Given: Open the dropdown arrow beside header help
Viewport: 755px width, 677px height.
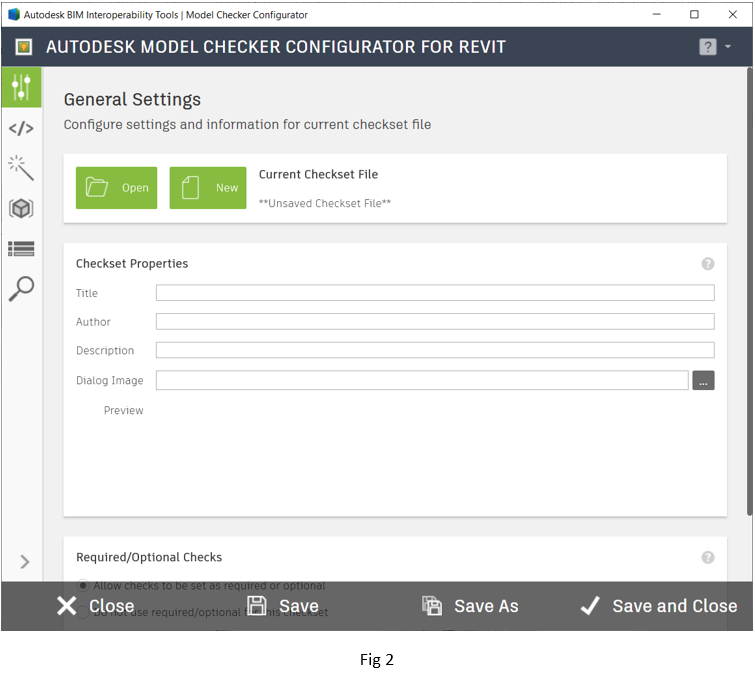Looking at the screenshot, I should [x=728, y=47].
